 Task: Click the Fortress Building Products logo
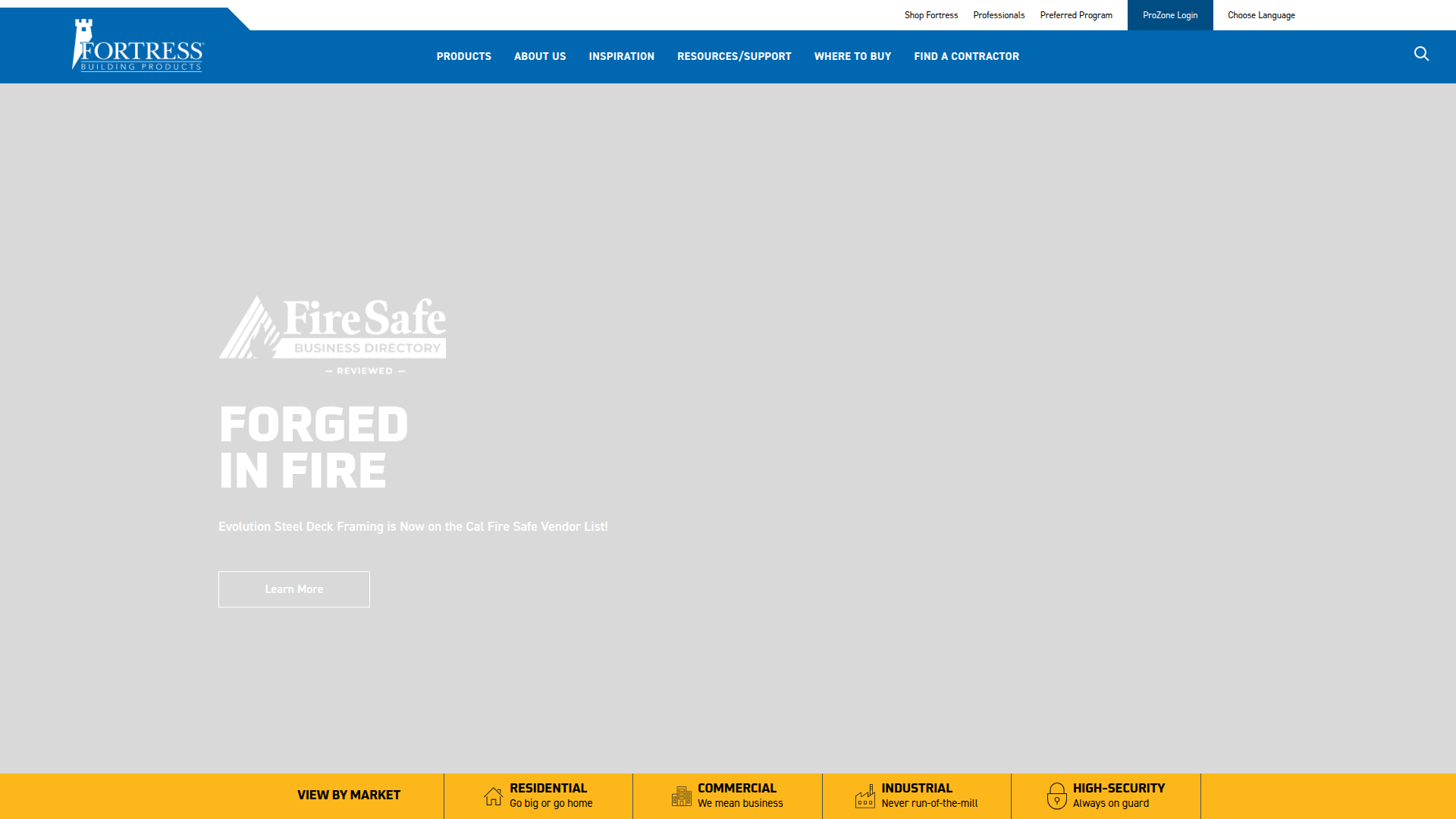[138, 45]
